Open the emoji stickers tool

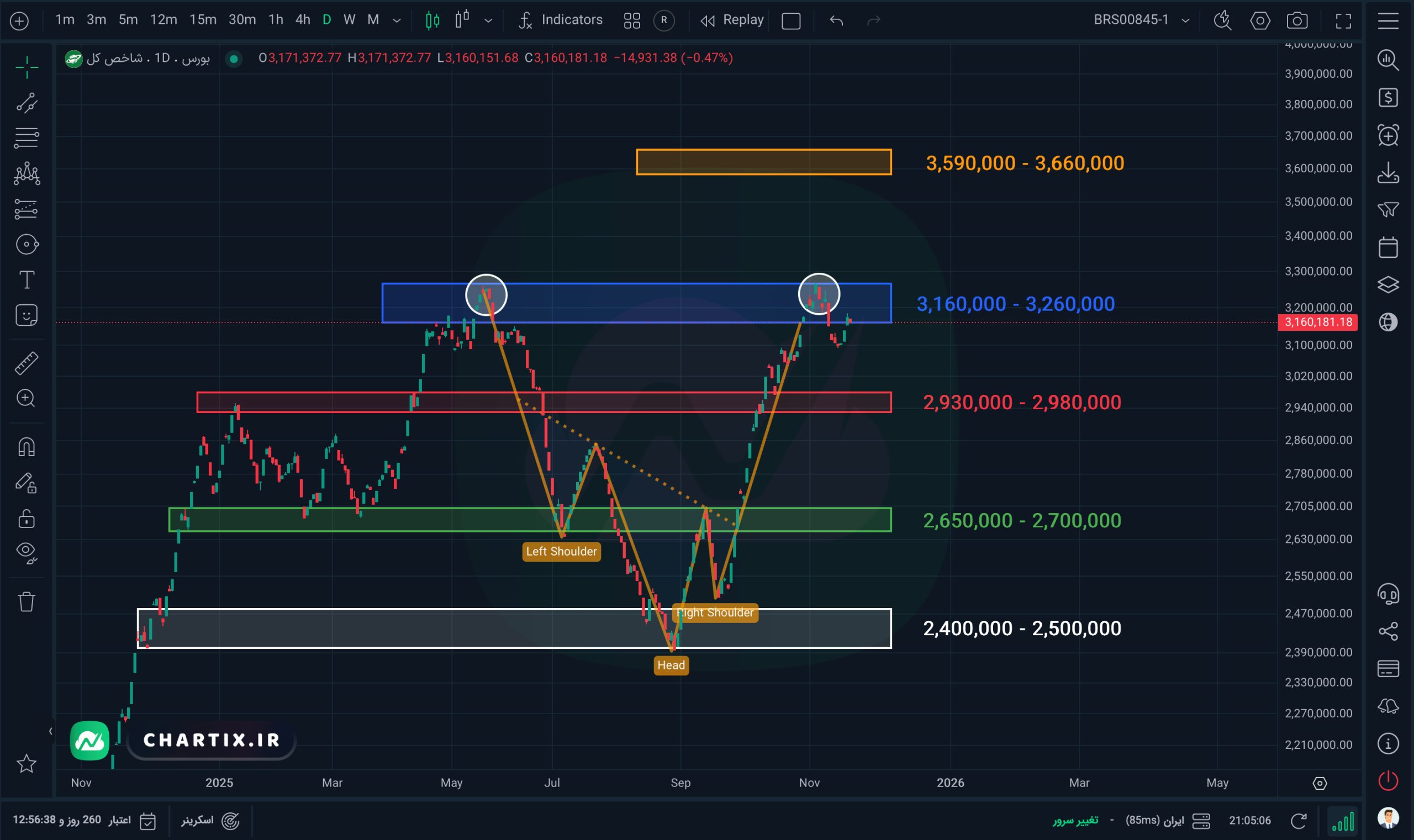(x=26, y=315)
